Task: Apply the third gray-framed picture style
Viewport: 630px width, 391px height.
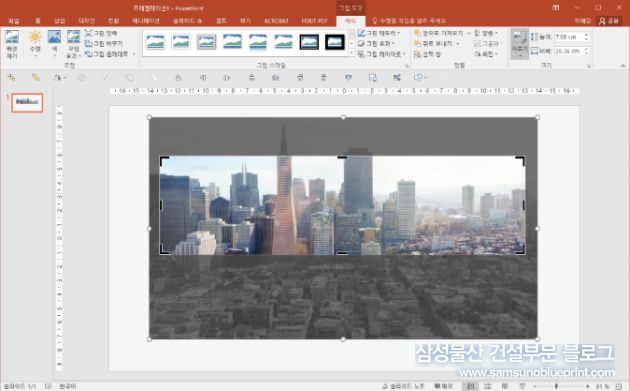Action: (207, 42)
